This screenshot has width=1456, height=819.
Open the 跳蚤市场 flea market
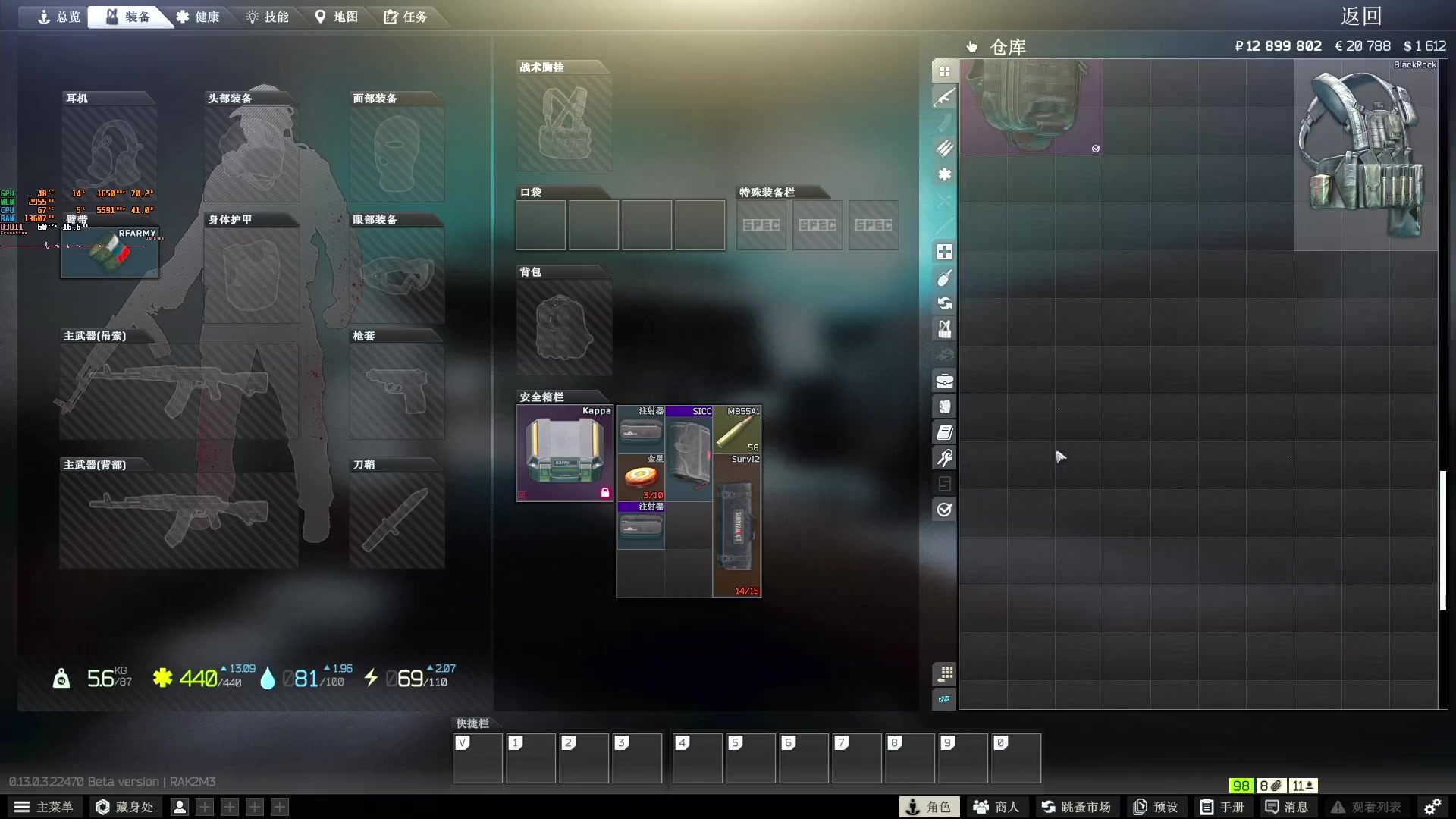tap(1076, 807)
